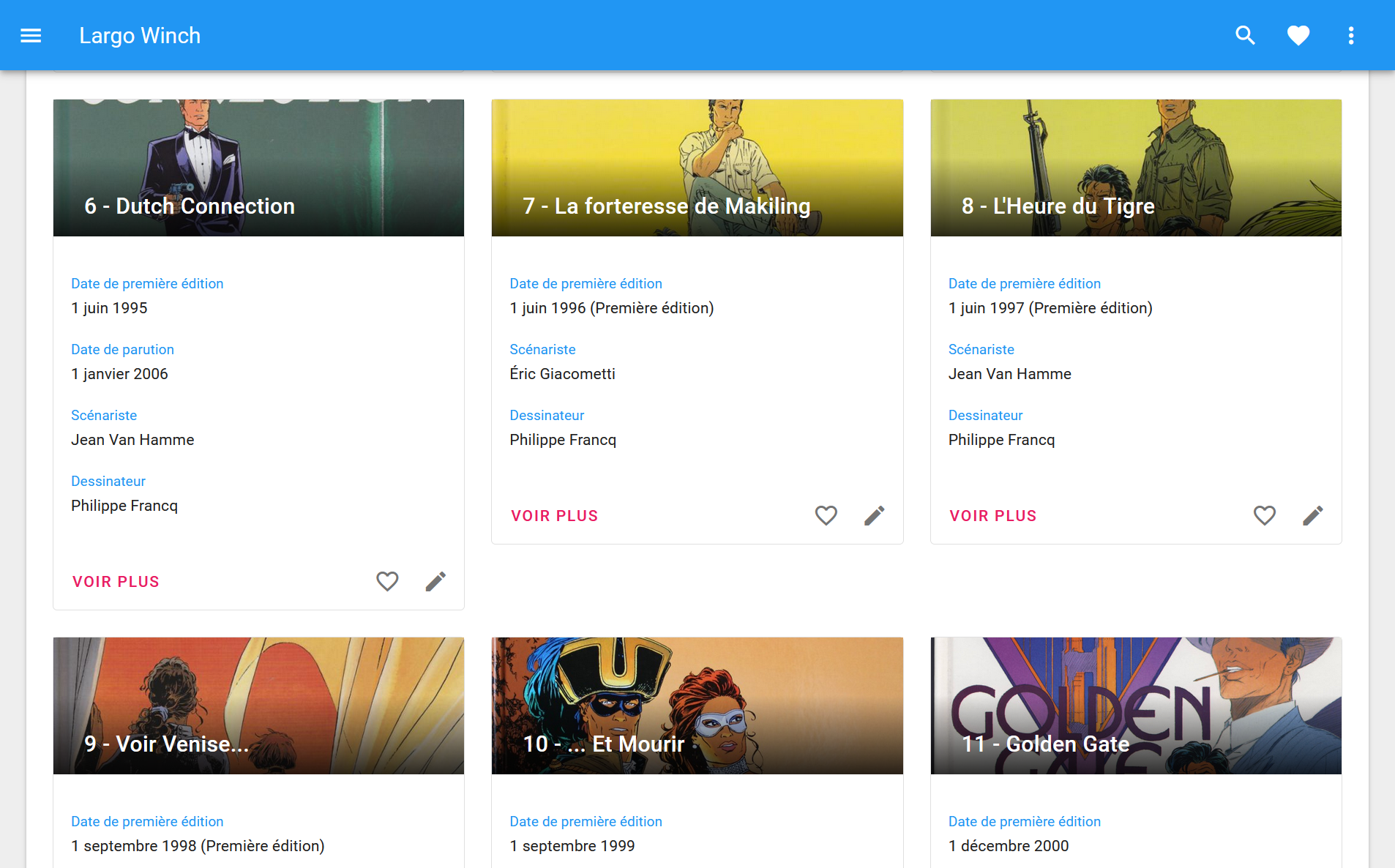Click 'Date de première édition' label on Golden Gate card

click(x=1025, y=821)
